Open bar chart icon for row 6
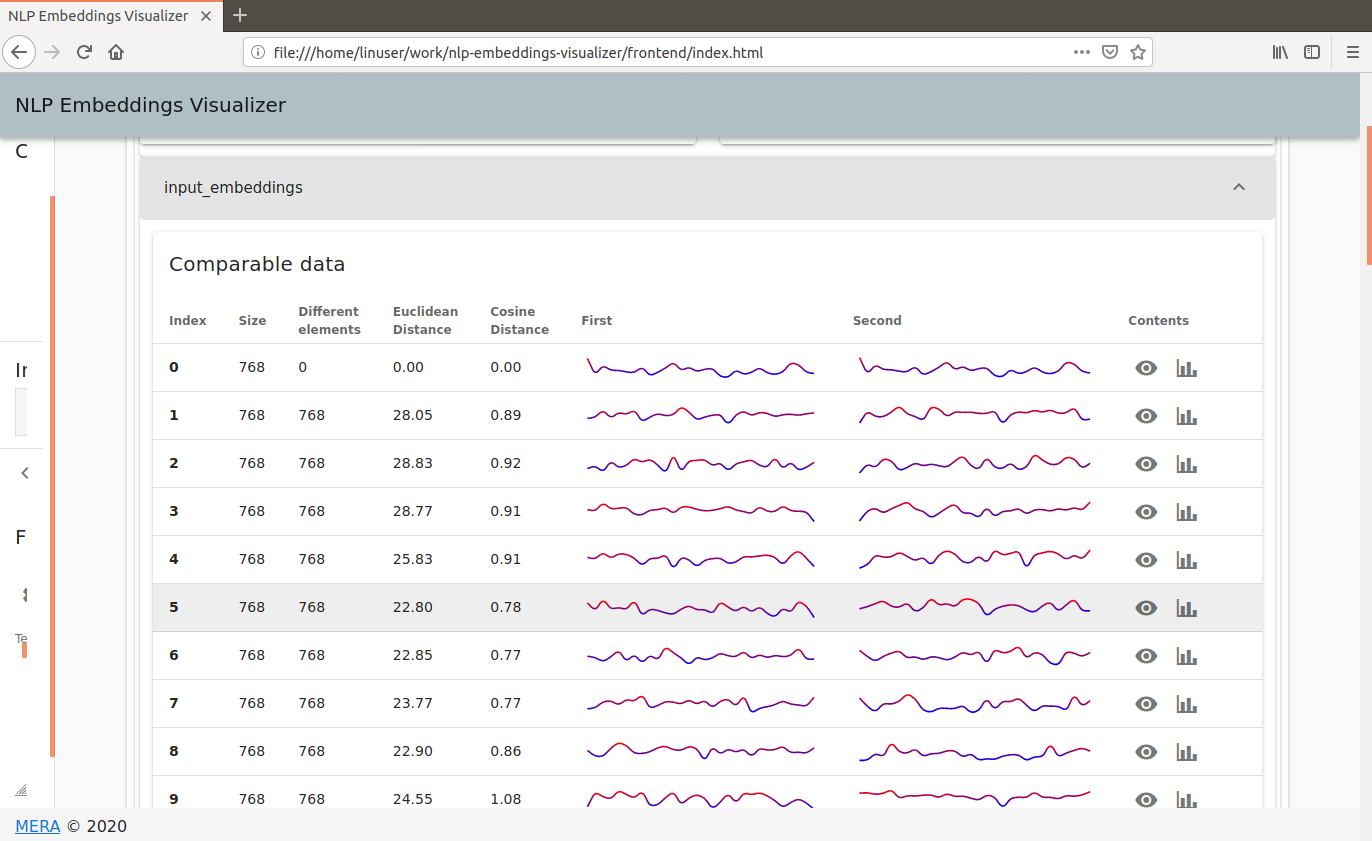The width and height of the screenshot is (1372, 841). [x=1187, y=656]
